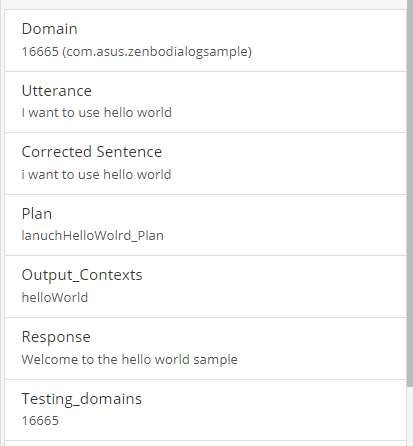Select the helloWorld output context value
Viewport: 413px width, 446px height.
pos(55,297)
